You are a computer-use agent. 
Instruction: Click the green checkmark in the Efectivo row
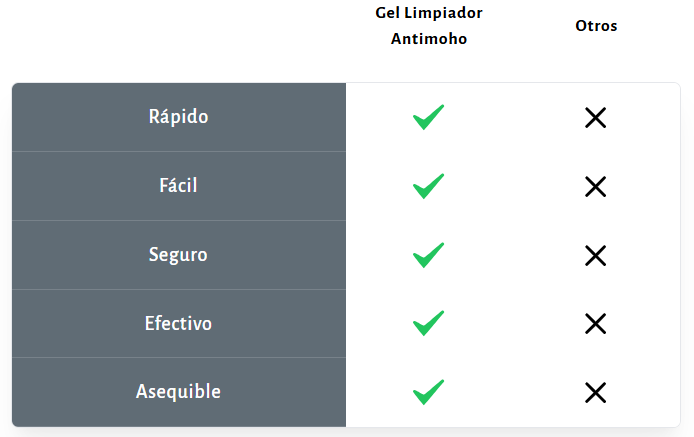point(428,324)
